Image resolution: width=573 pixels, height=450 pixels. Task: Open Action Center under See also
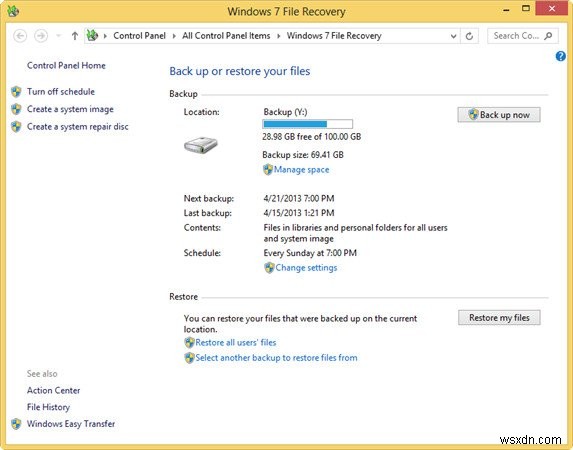[53, 390]
